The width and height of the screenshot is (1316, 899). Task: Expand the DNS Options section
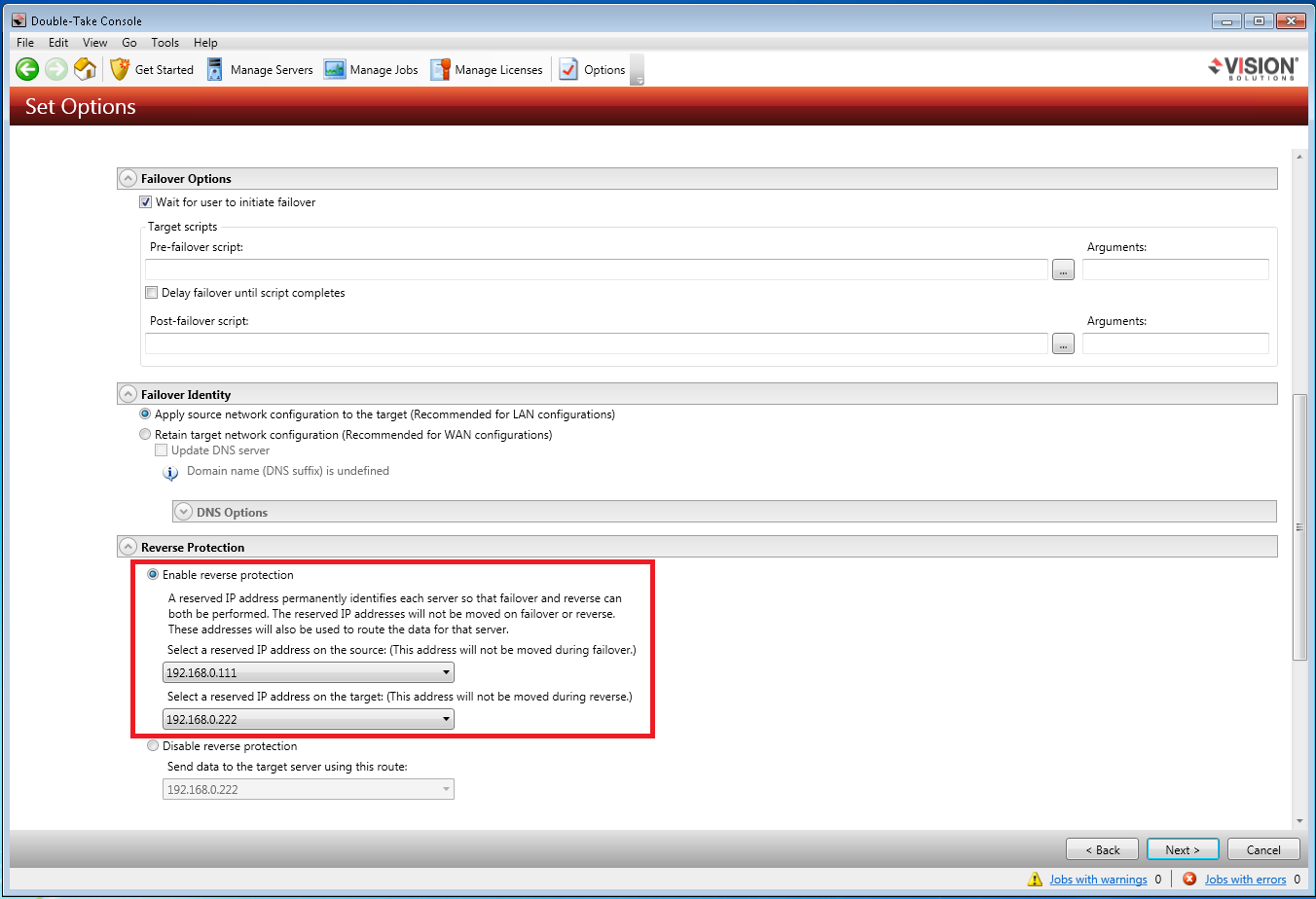183,512
